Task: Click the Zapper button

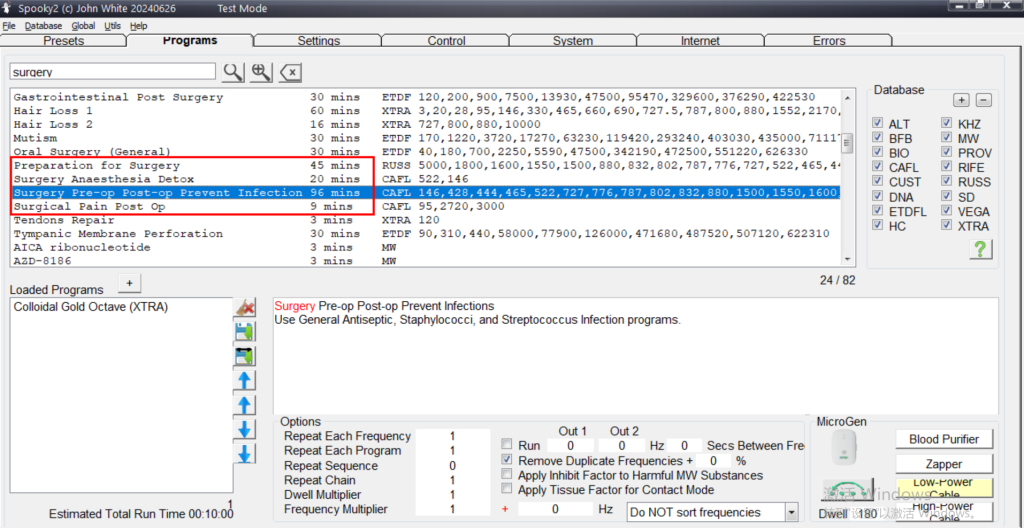Action: (944, 464)
